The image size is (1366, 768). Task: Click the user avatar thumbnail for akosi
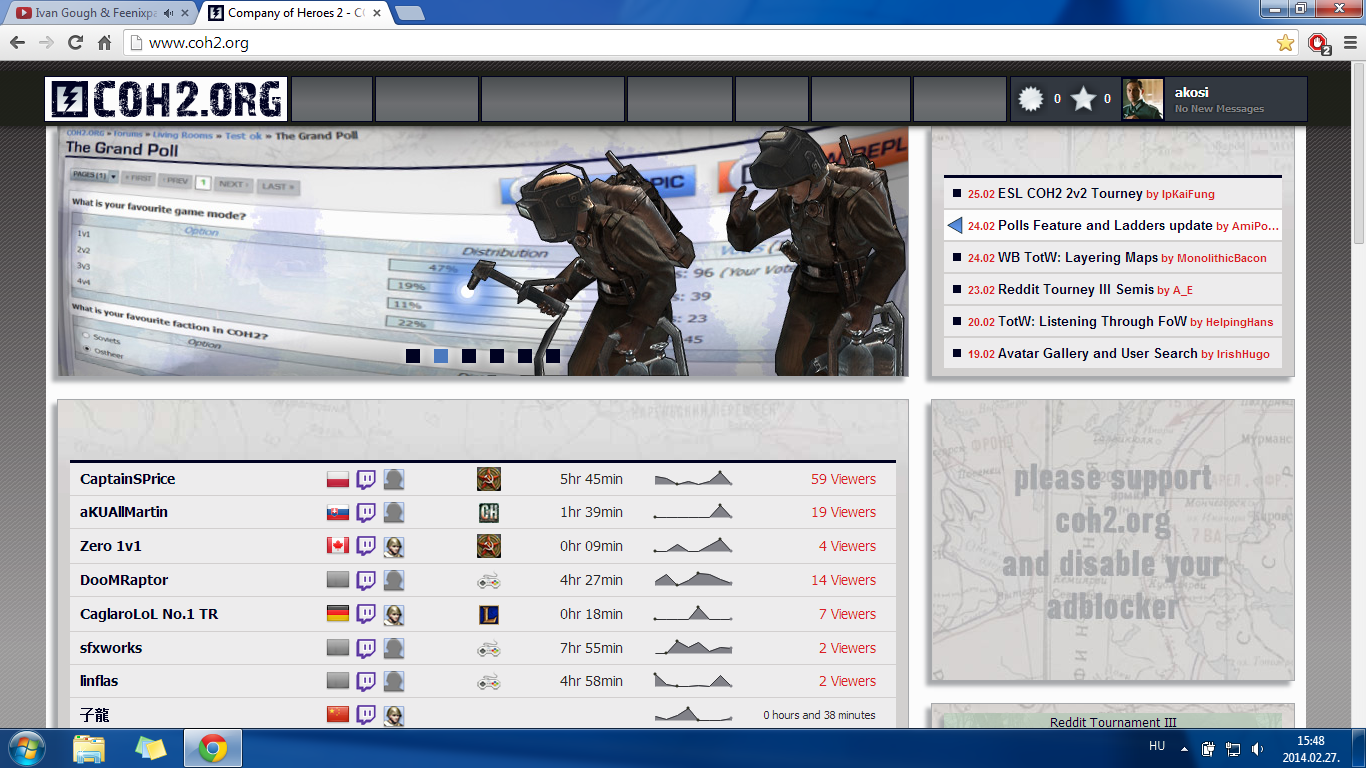click(x=1143, y=99)
